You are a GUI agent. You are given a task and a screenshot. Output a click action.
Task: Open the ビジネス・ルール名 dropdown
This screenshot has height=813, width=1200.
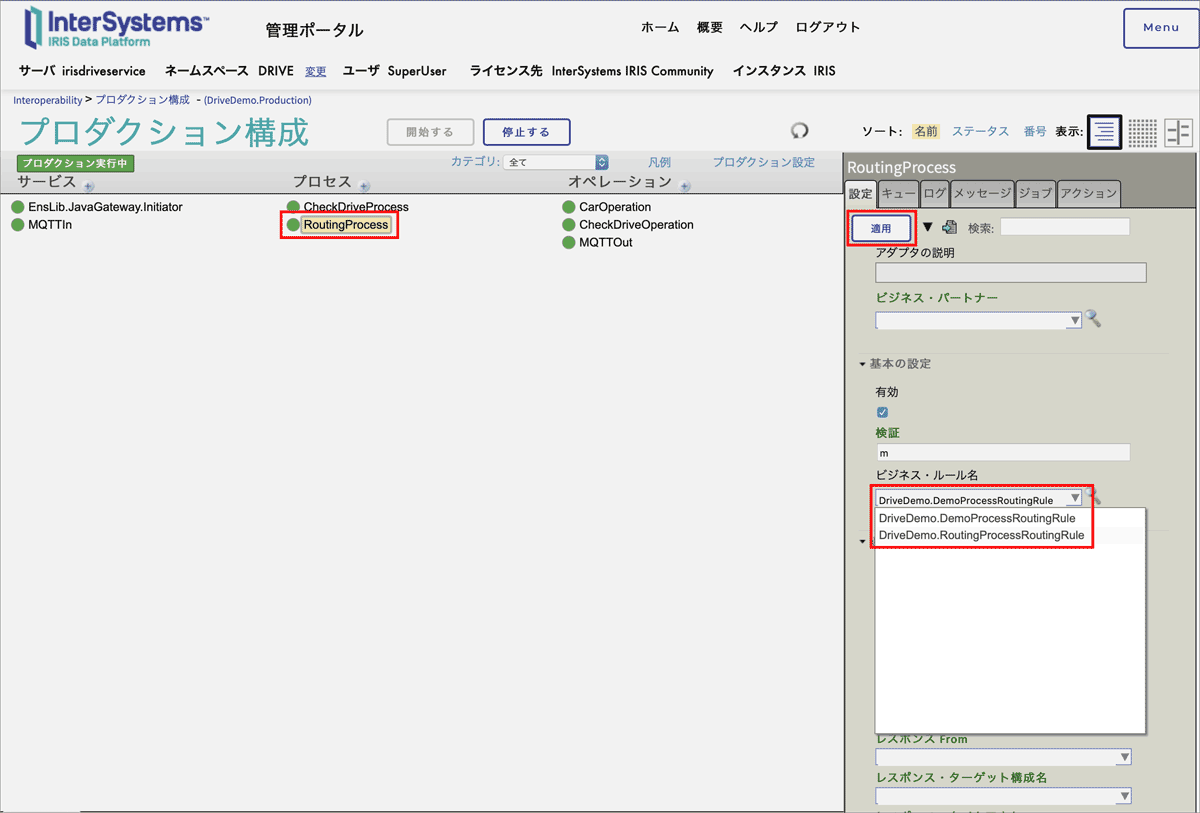(x=979, y=498)
